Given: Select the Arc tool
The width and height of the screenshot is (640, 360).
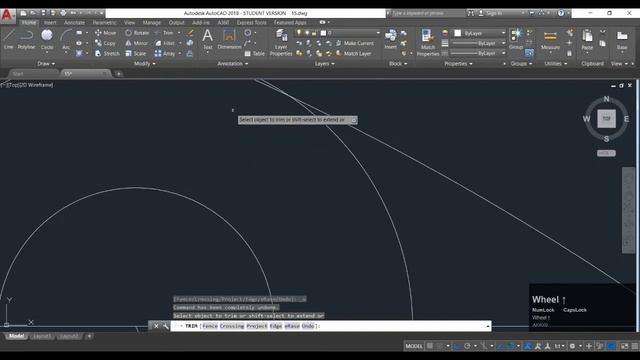Looking at the screenshot, I should (66, 39).
